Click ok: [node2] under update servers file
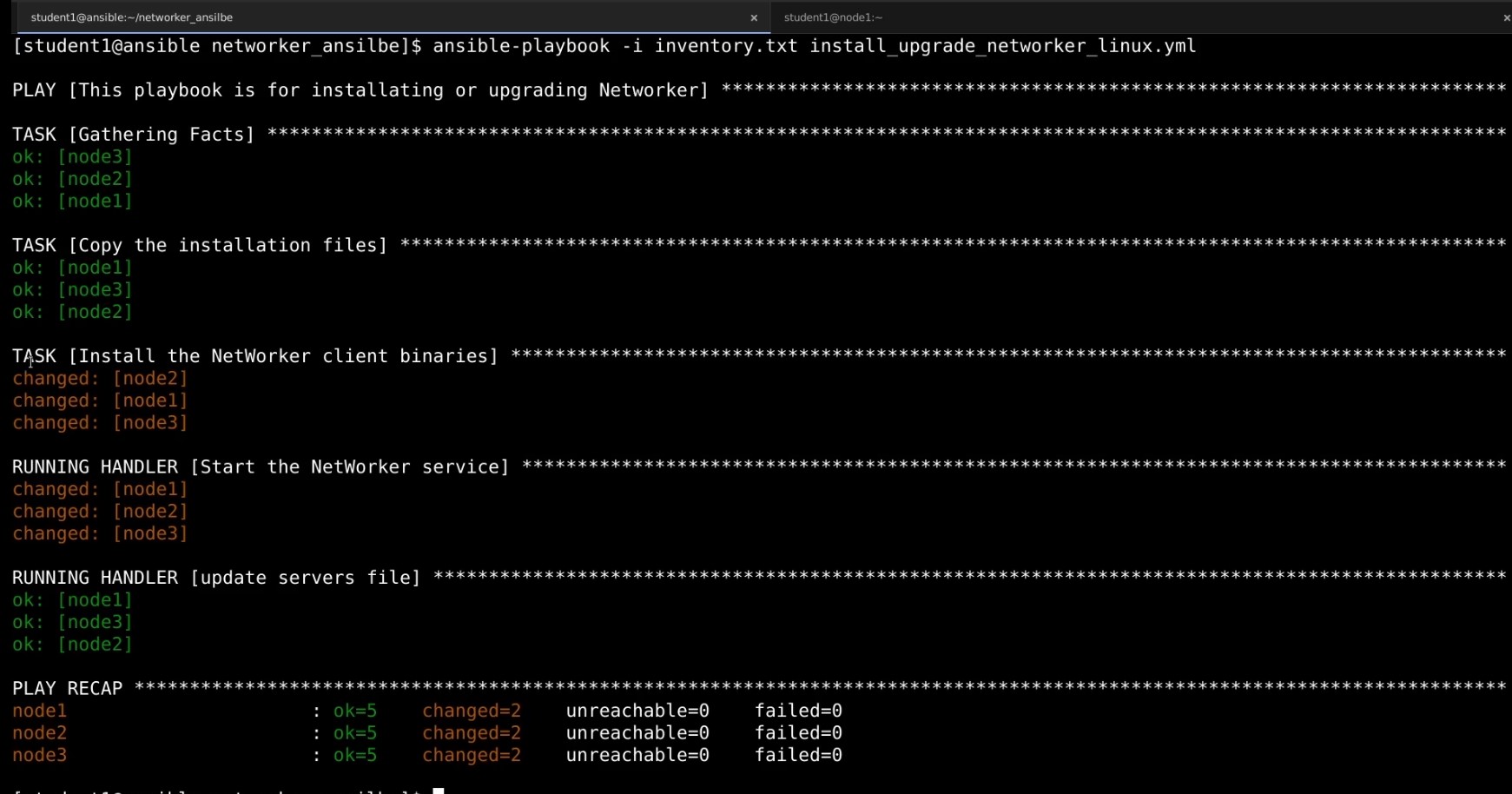 click(x=72, y=645)
